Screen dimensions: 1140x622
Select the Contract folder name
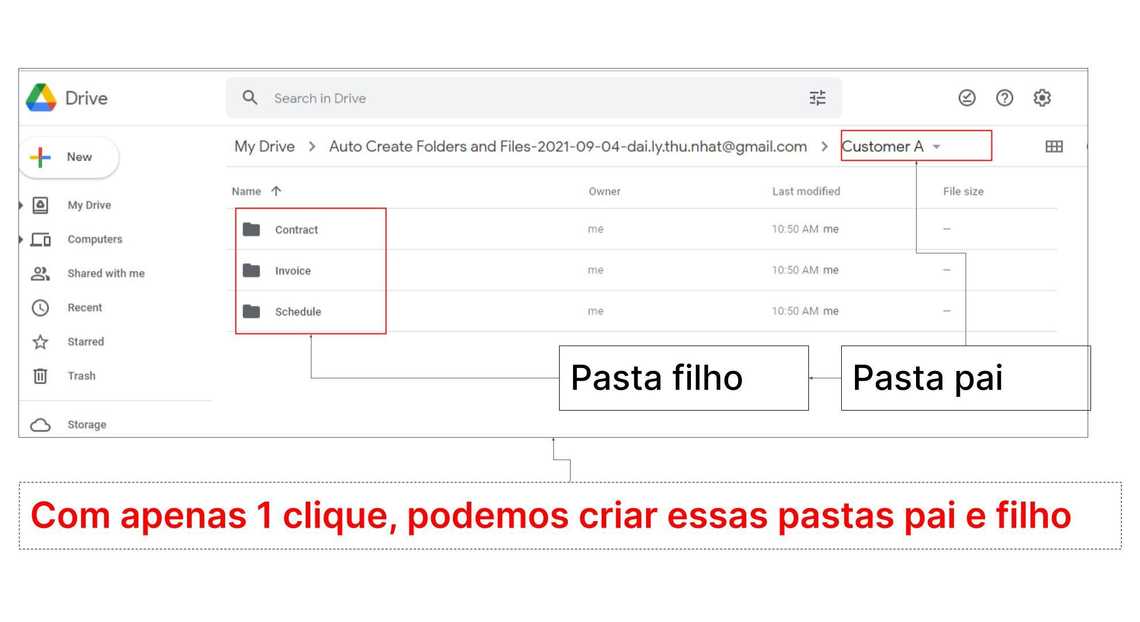click(x=297, y=230)
